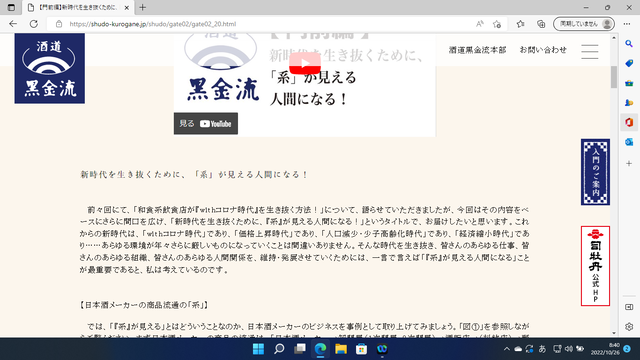
Task: Open Task View on taskbar
Action: 300,349
